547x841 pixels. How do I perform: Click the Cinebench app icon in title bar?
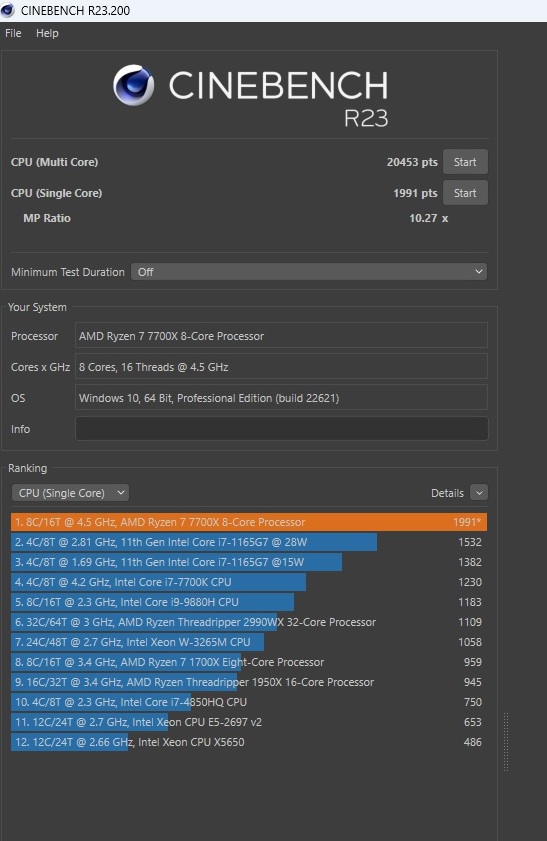click(x=8, y=10)
